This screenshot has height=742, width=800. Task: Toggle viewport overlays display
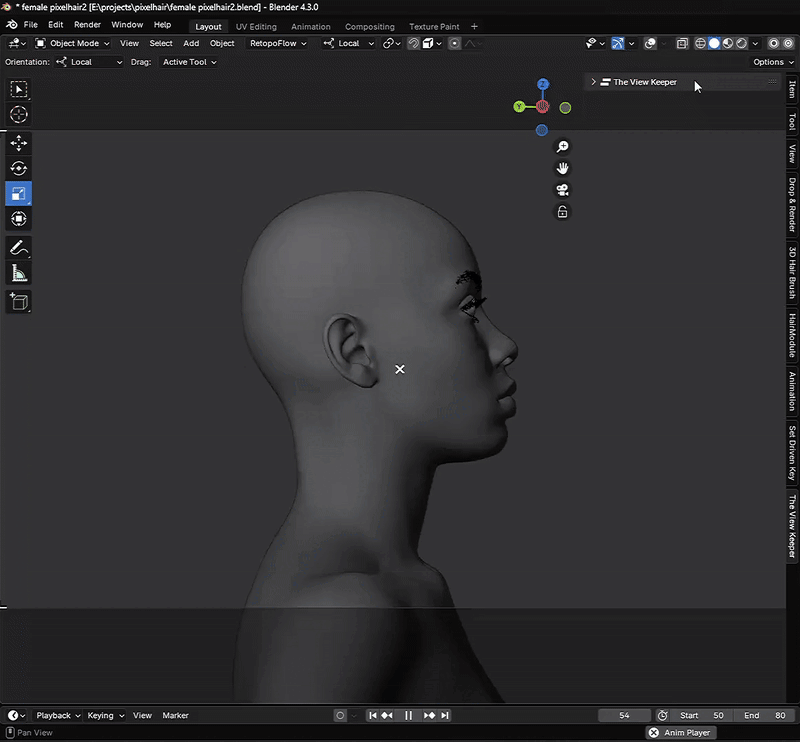(650, 43)
